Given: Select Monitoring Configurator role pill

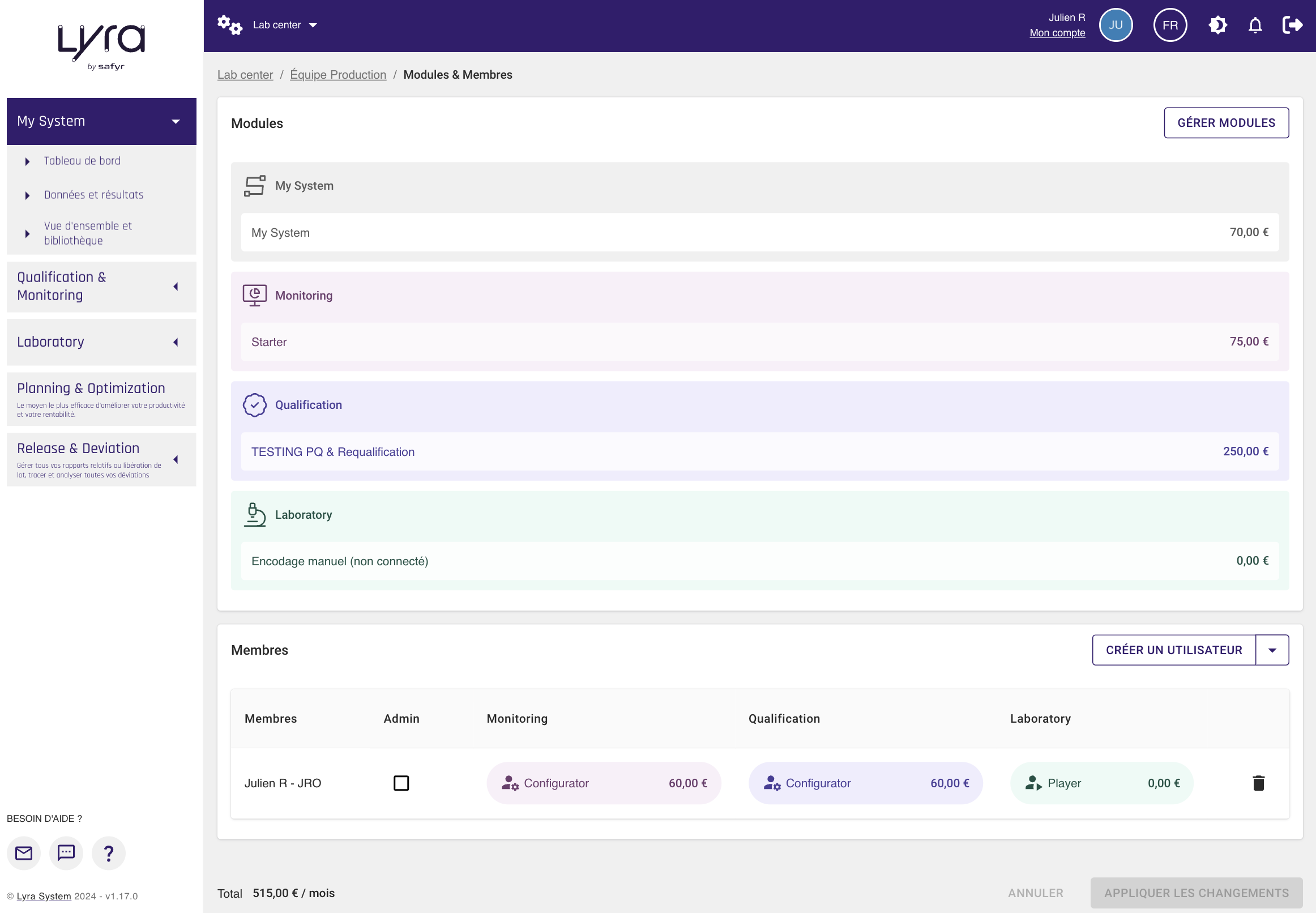Looking at the screenshot, I should pos(604,783).
